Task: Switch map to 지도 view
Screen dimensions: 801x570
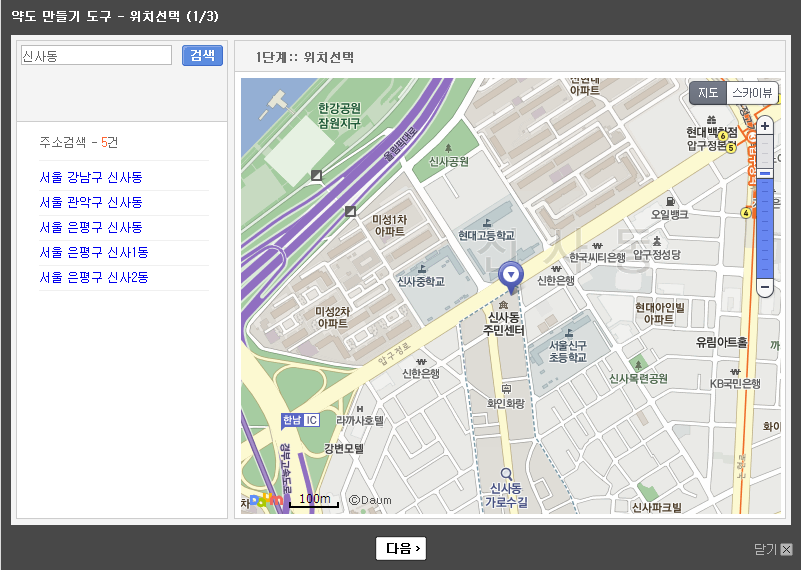Action: pos(708,93)
